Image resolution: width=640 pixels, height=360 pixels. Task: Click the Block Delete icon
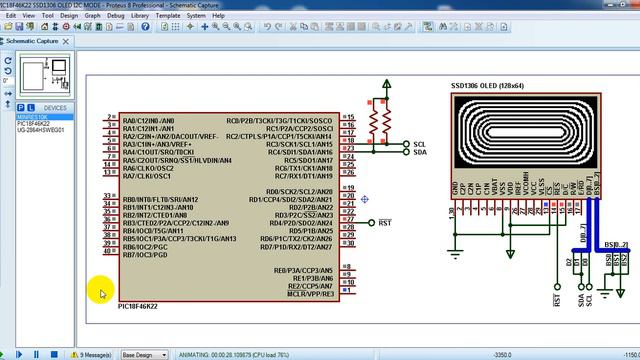coord(362,27)
